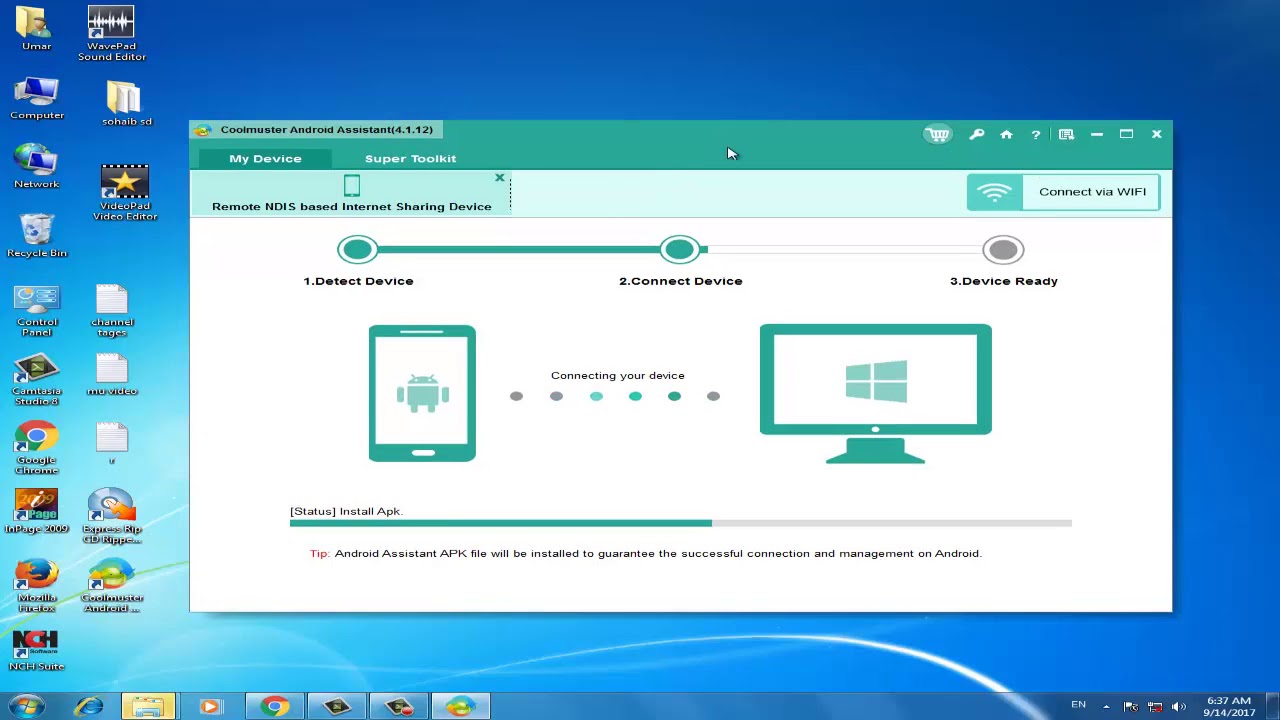
Task: Close the Remote NDIS device tab
Action: click(x=500, y=178)
